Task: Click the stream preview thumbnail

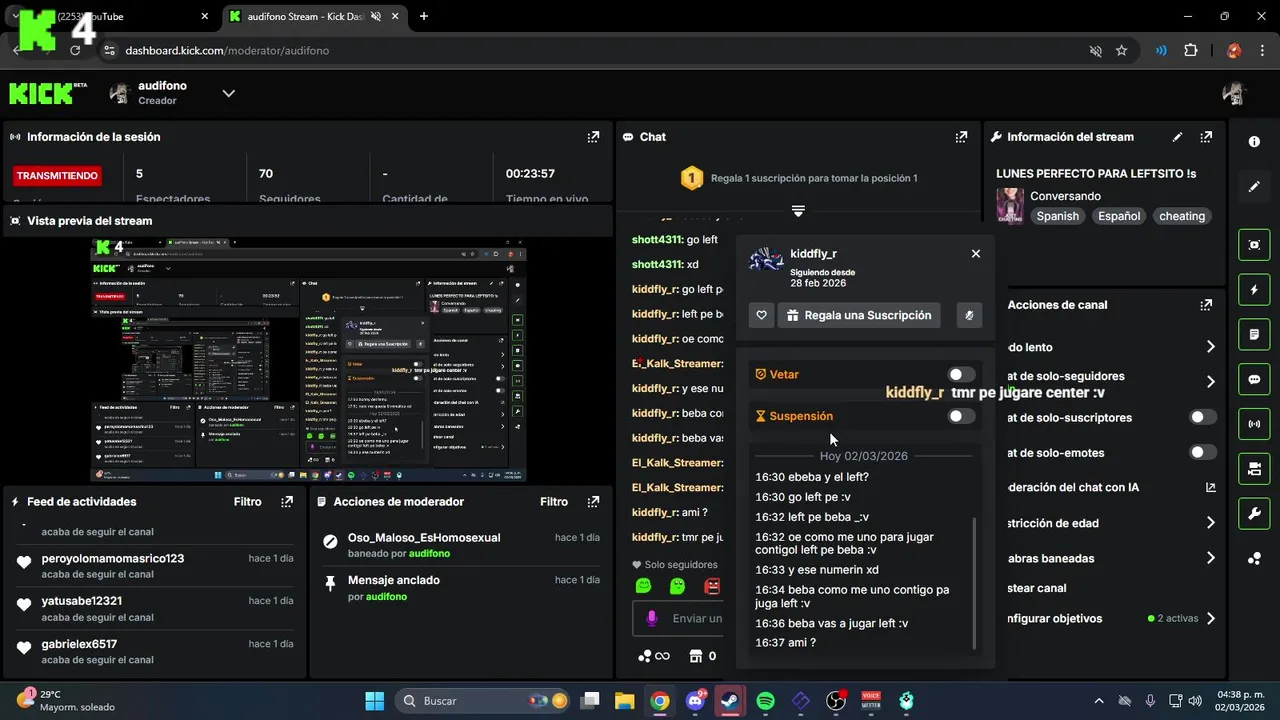Action: [x=308, y=360]
